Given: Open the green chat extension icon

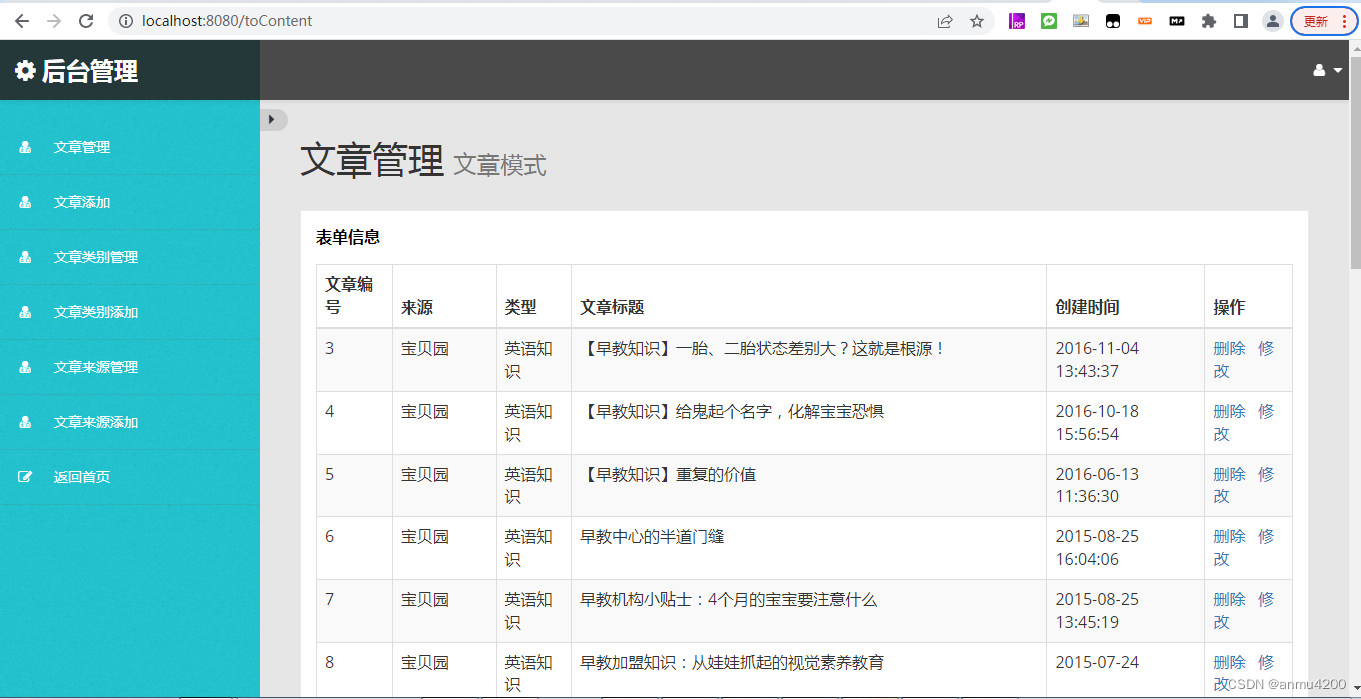Looking at the screenshot, I should pos(1049,21).
